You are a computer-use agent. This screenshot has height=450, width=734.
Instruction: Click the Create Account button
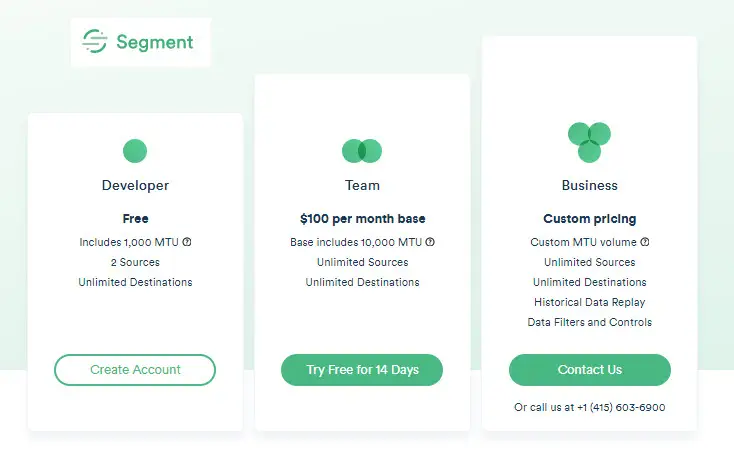[x=135, y=370]
